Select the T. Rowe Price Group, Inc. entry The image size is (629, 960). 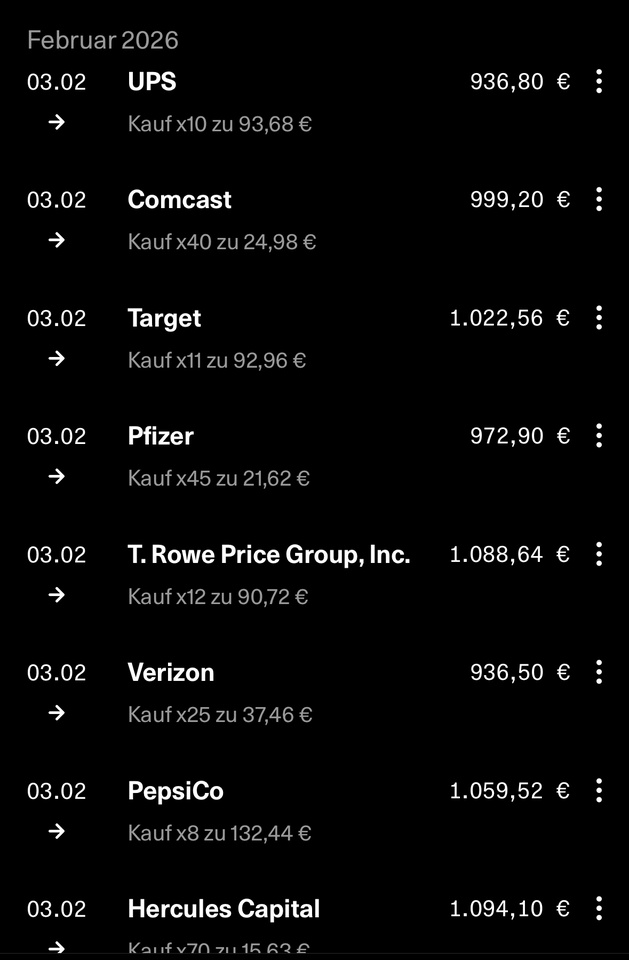269,554
